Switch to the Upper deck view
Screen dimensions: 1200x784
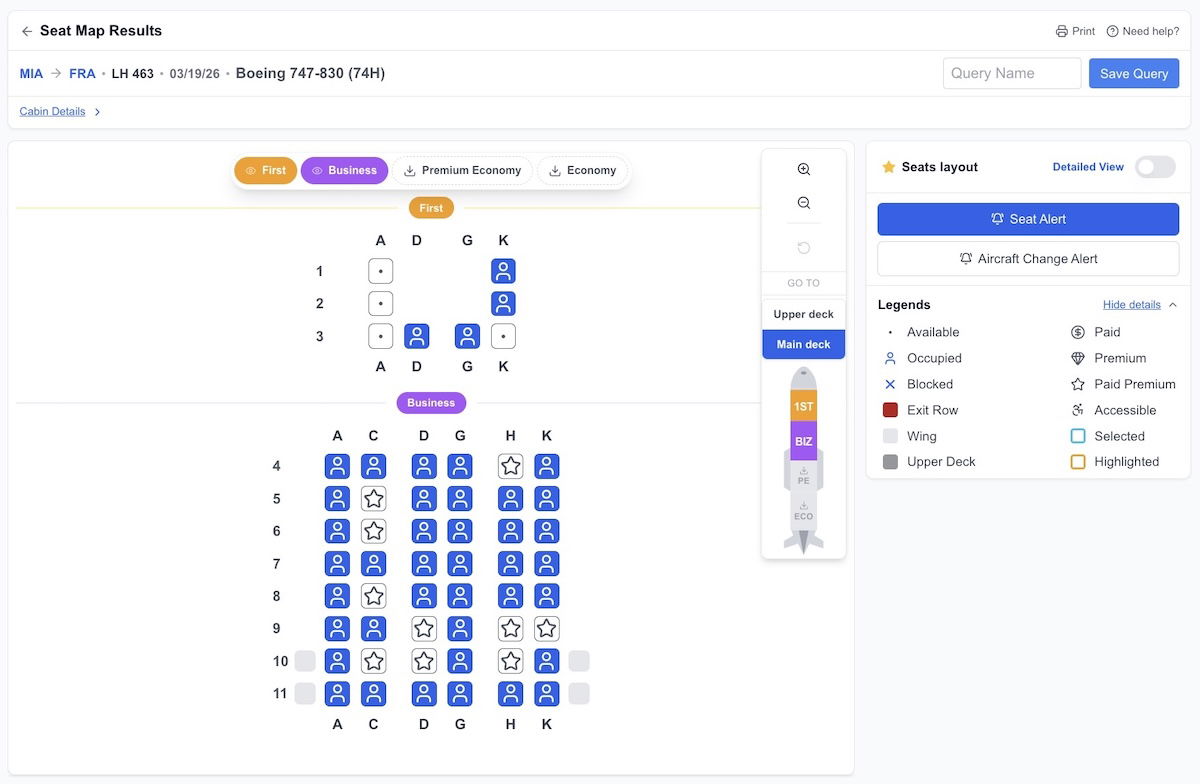click(x=803, y=314)
